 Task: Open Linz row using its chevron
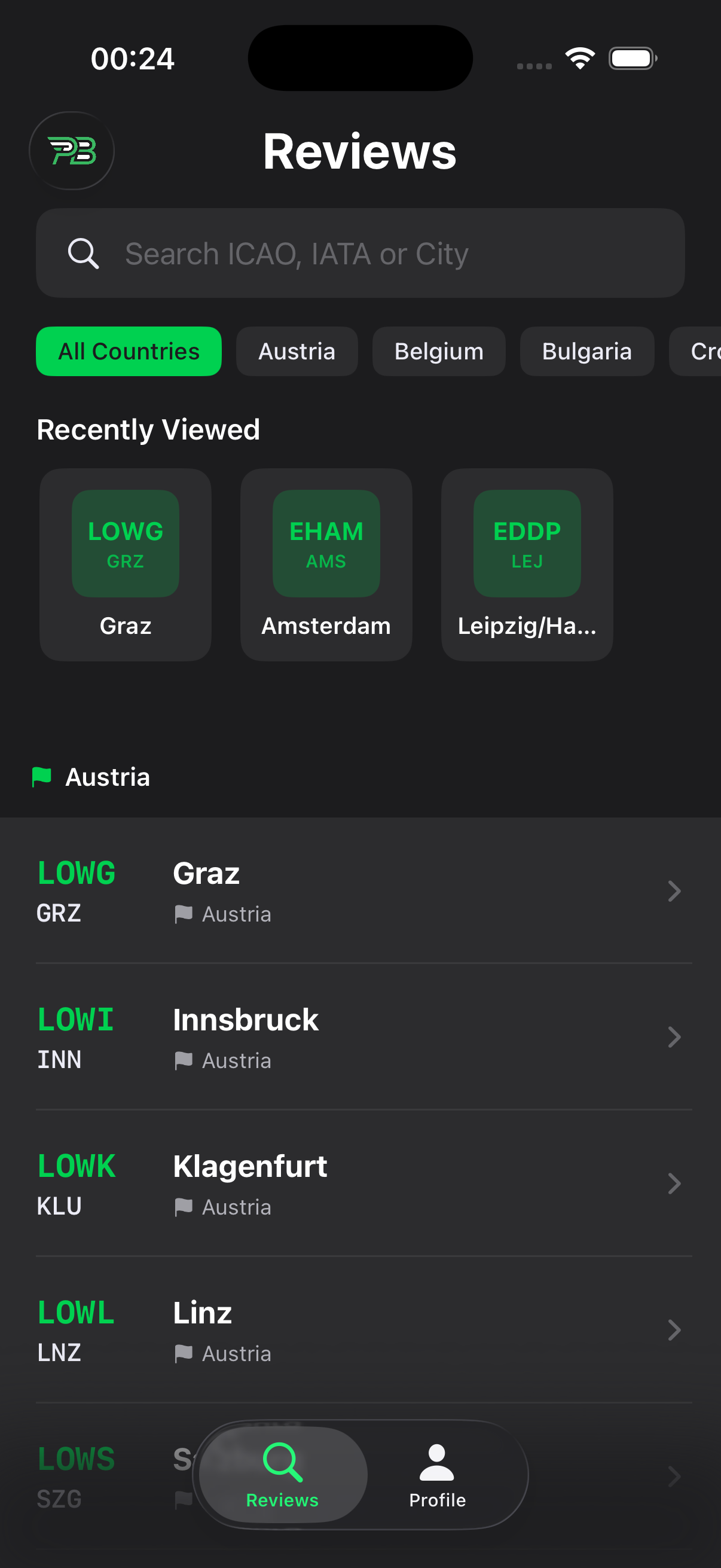pyautogui.click(x=674, y=1330)
